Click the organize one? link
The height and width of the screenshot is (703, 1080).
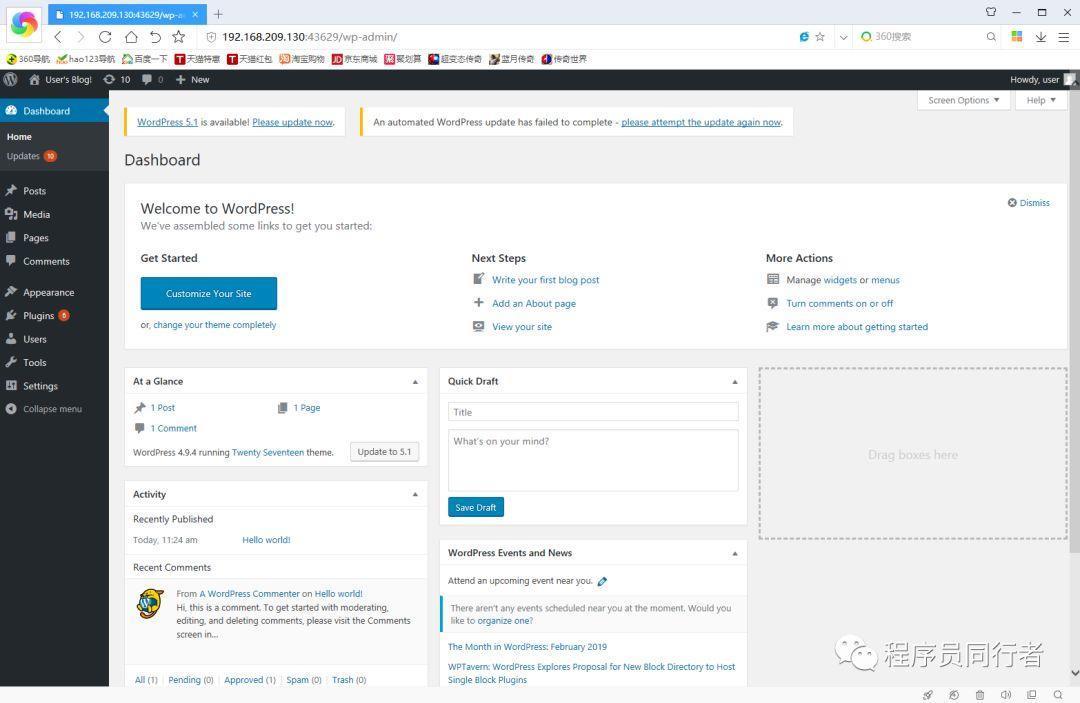coord(505,620)
